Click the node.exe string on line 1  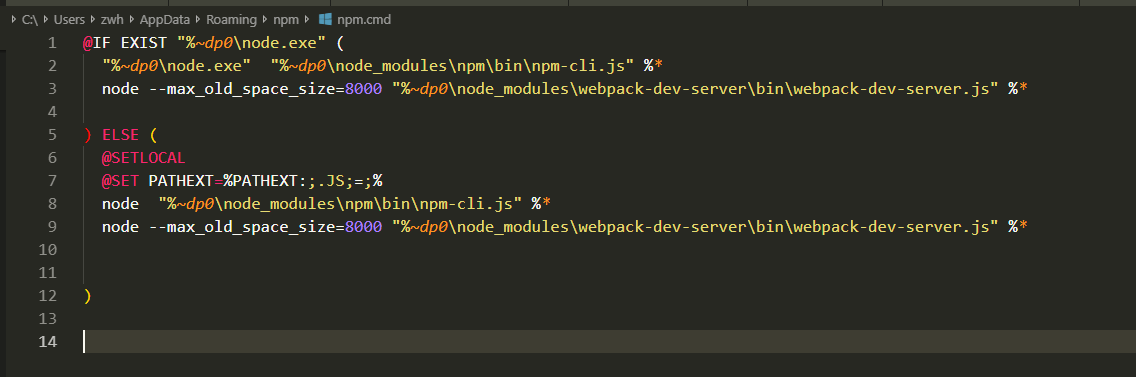(252, 43)
